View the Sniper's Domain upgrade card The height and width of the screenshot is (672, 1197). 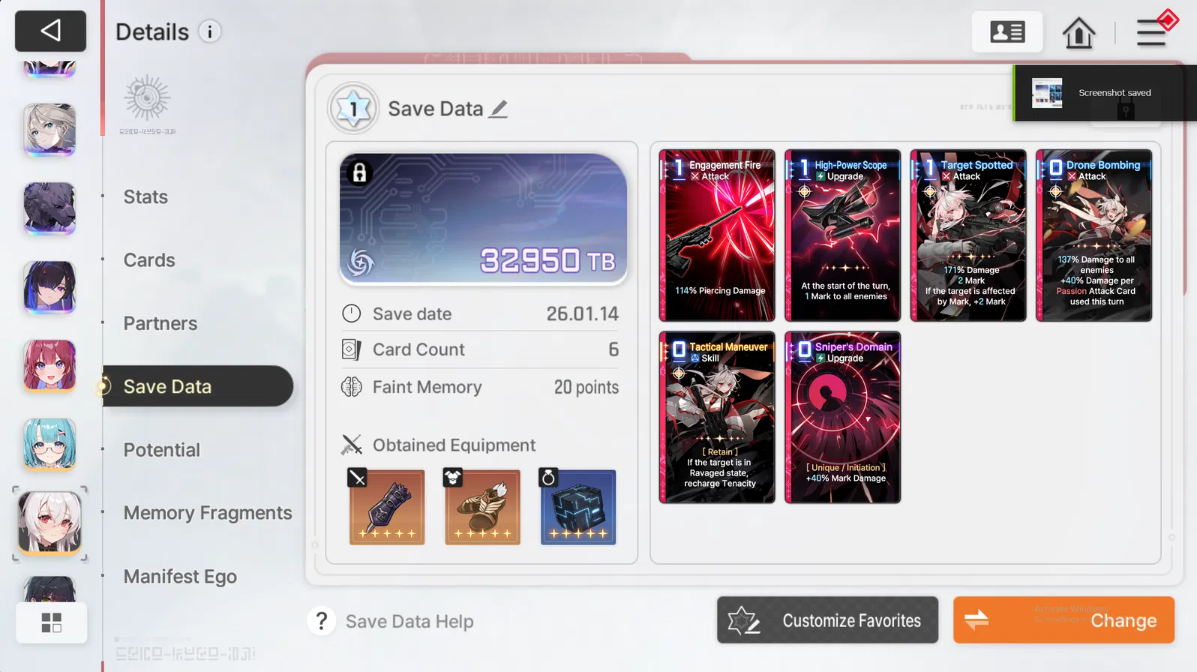[843, 417]
